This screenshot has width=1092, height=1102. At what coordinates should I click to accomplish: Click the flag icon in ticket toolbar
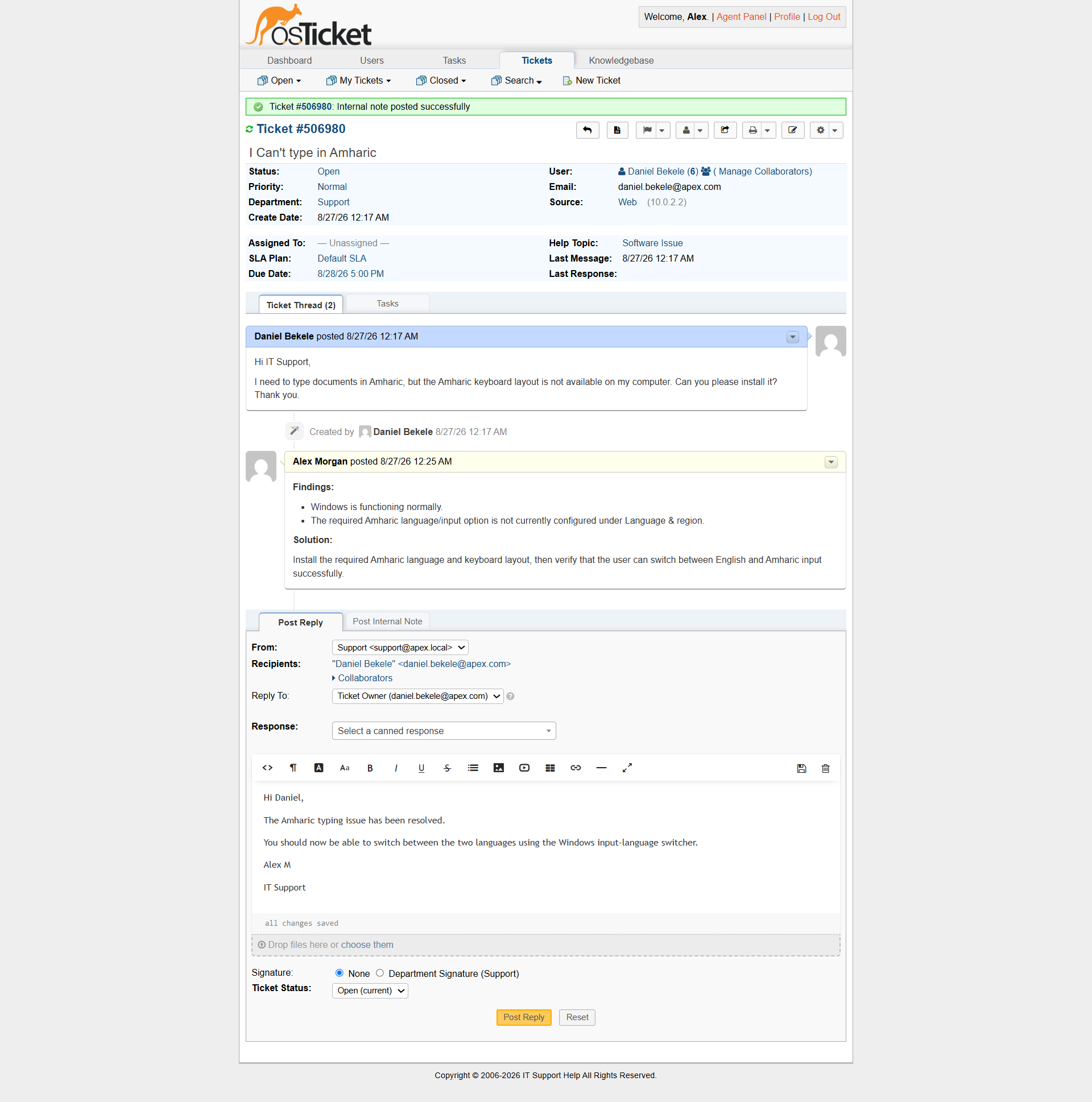[647, 130]
